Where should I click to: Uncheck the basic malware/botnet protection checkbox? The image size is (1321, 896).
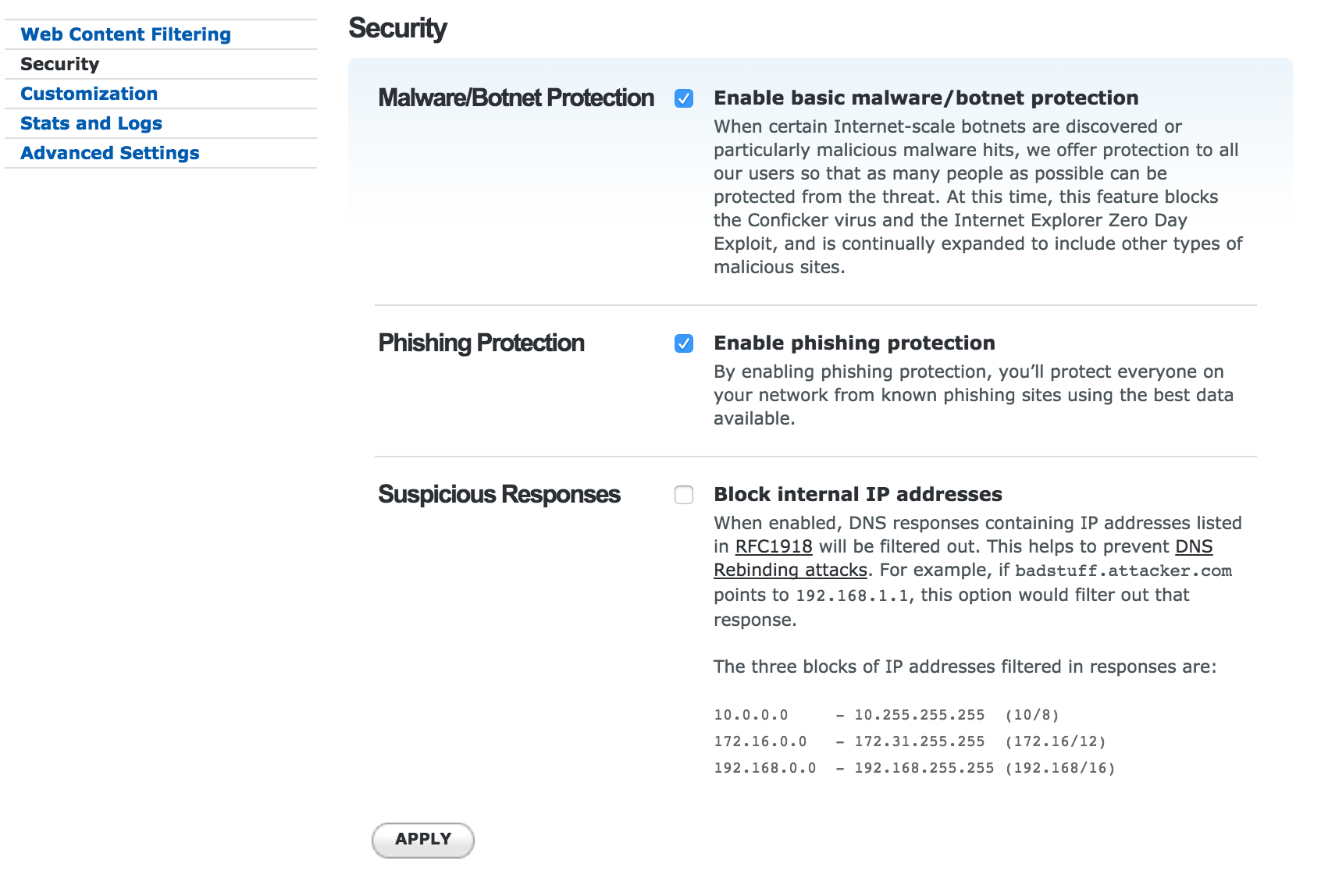click(x=684, y=98)
